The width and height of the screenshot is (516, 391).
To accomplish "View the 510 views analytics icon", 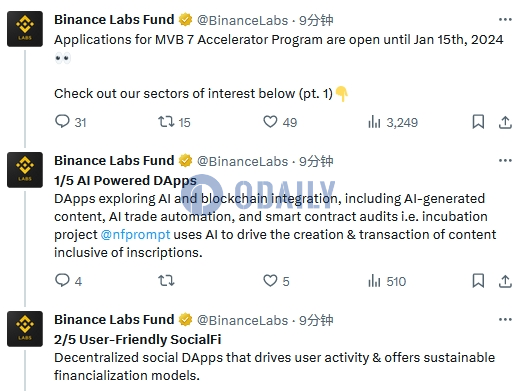I will tap(374, 281).
